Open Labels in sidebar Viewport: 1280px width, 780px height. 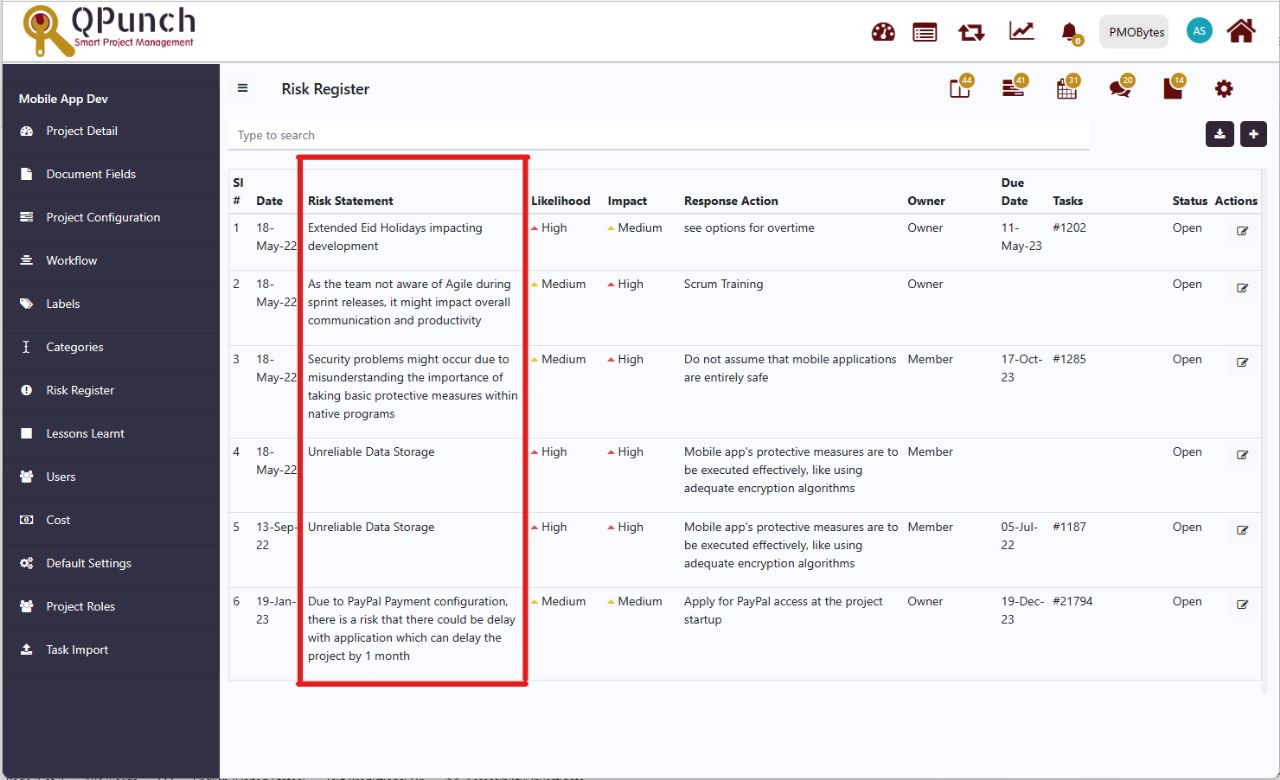[110, 304]
